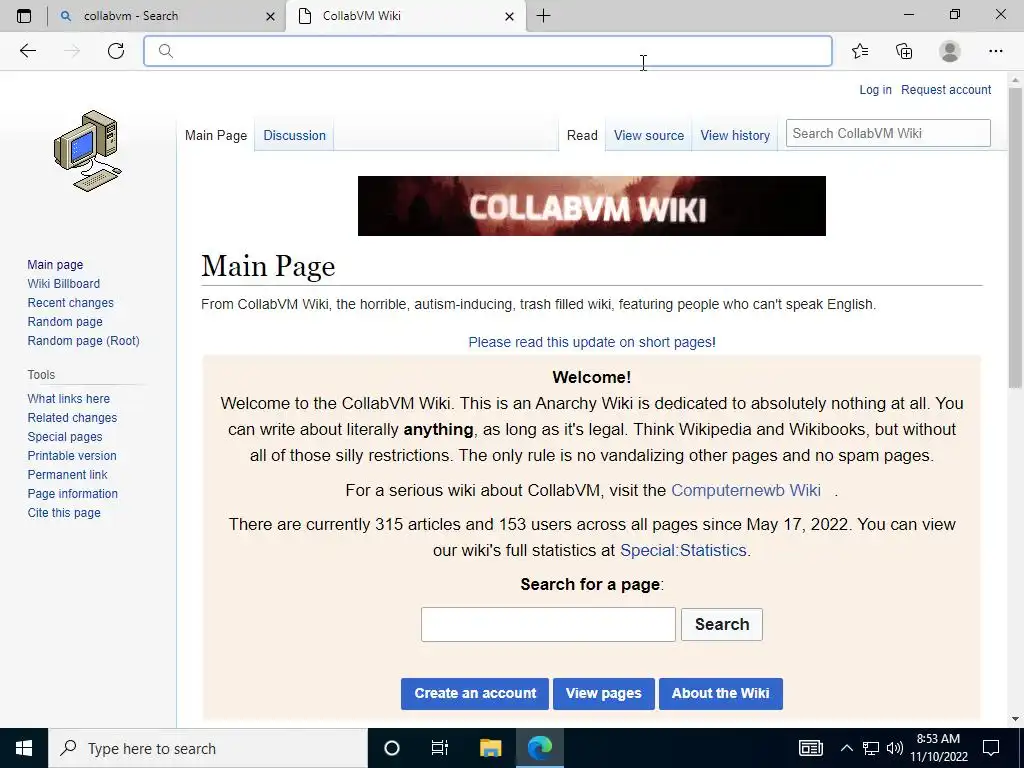The width and height of the screenshot is (1024, 768).
Task: Close the collabvm - Search tab
Action: point(270,16)
